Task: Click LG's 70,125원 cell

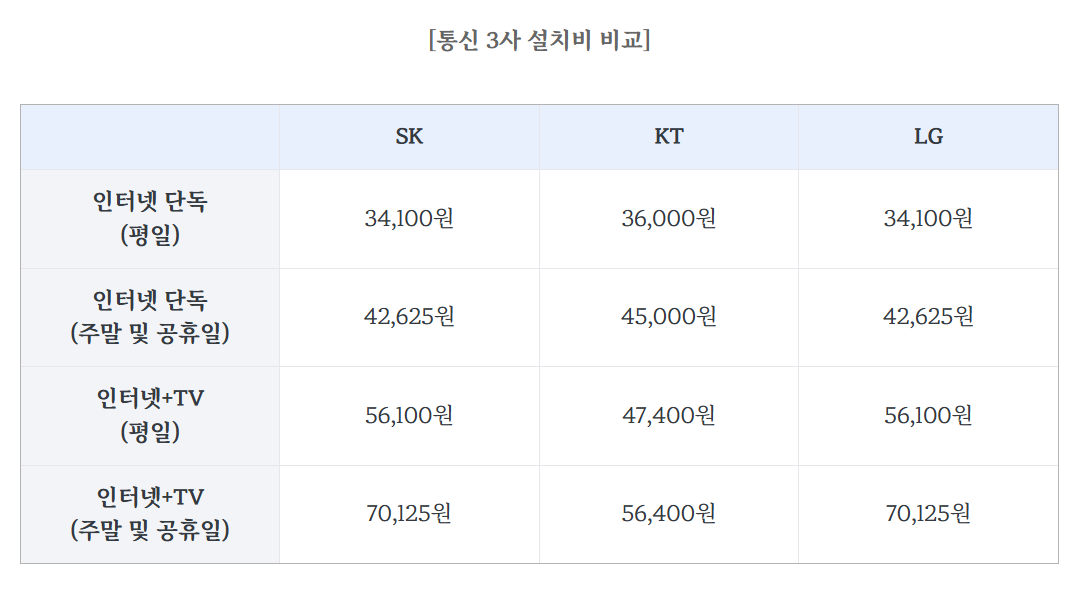Action: click(928, 513)
